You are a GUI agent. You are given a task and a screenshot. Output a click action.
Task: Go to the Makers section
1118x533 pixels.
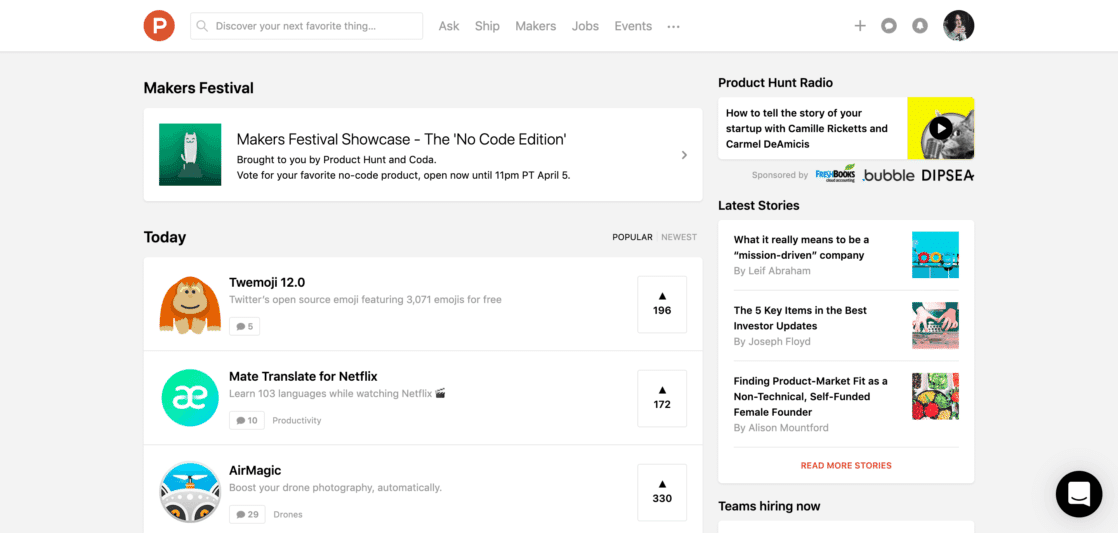[x=535, y=26]
